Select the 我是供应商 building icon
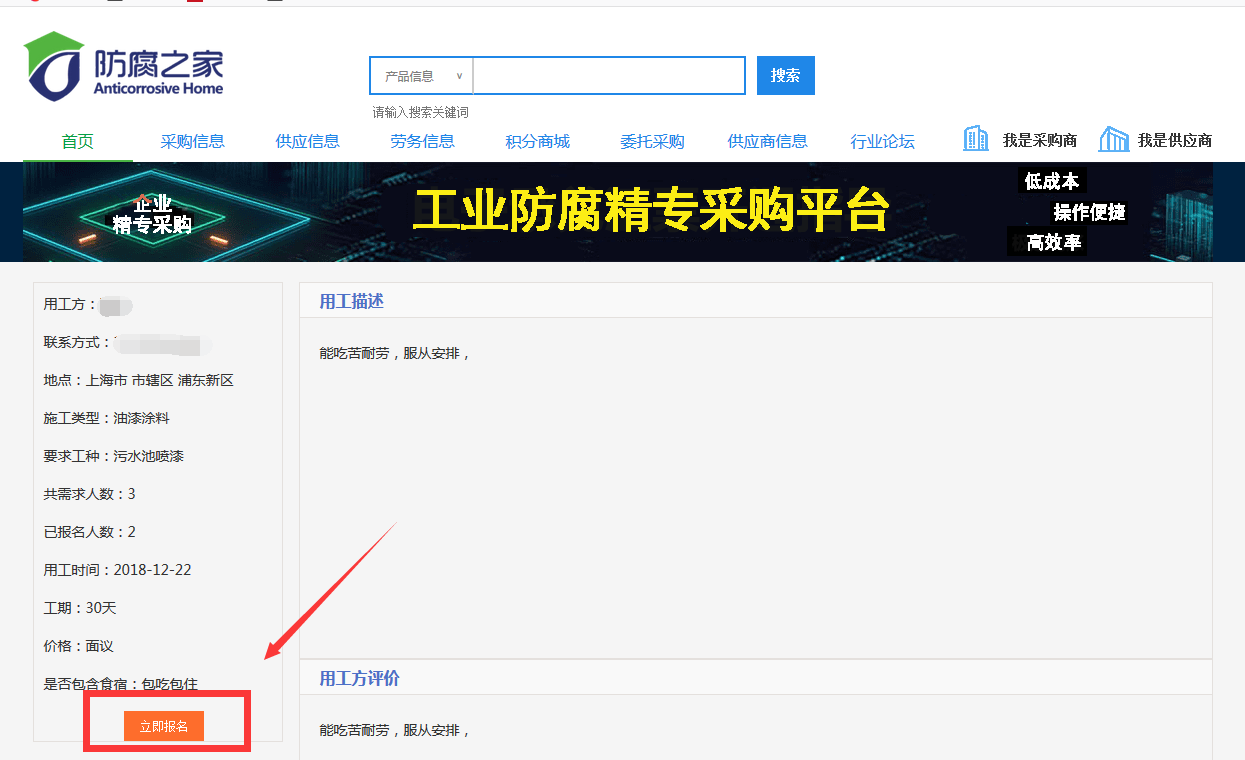Image resolution: width=1245 pixels, height=760 pixels. pyautogui.click(x=1113, y=137)
